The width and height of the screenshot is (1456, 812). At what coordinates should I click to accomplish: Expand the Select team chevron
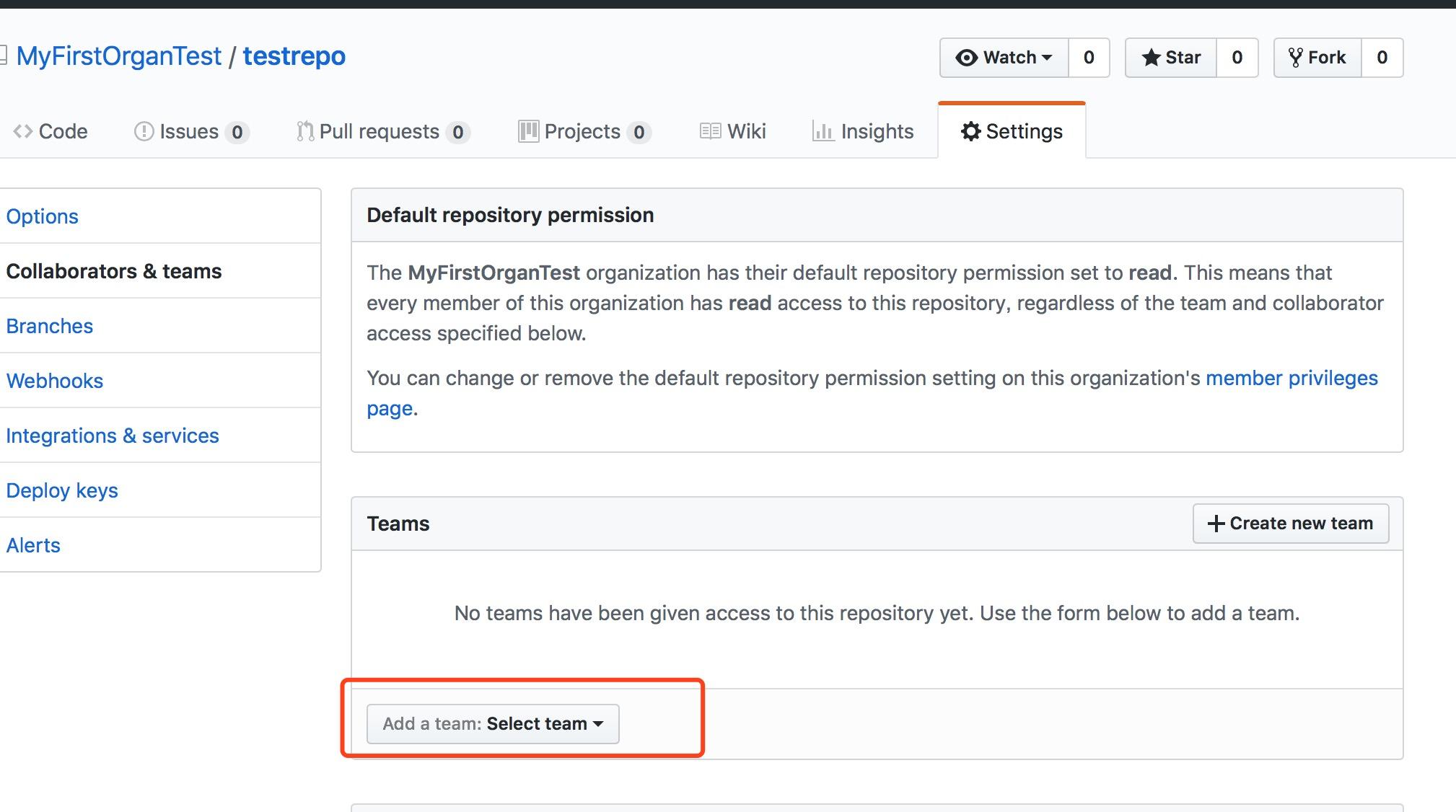pos(599,725)
